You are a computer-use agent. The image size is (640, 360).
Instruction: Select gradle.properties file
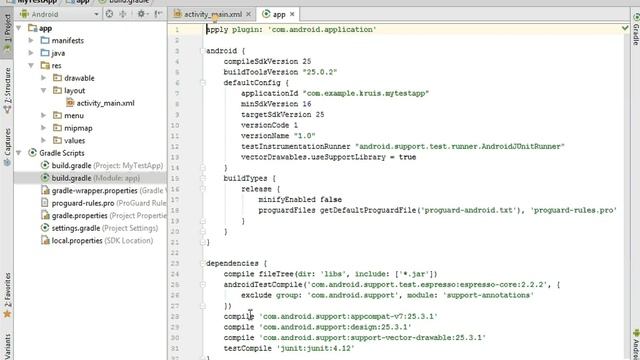(104, 216)
